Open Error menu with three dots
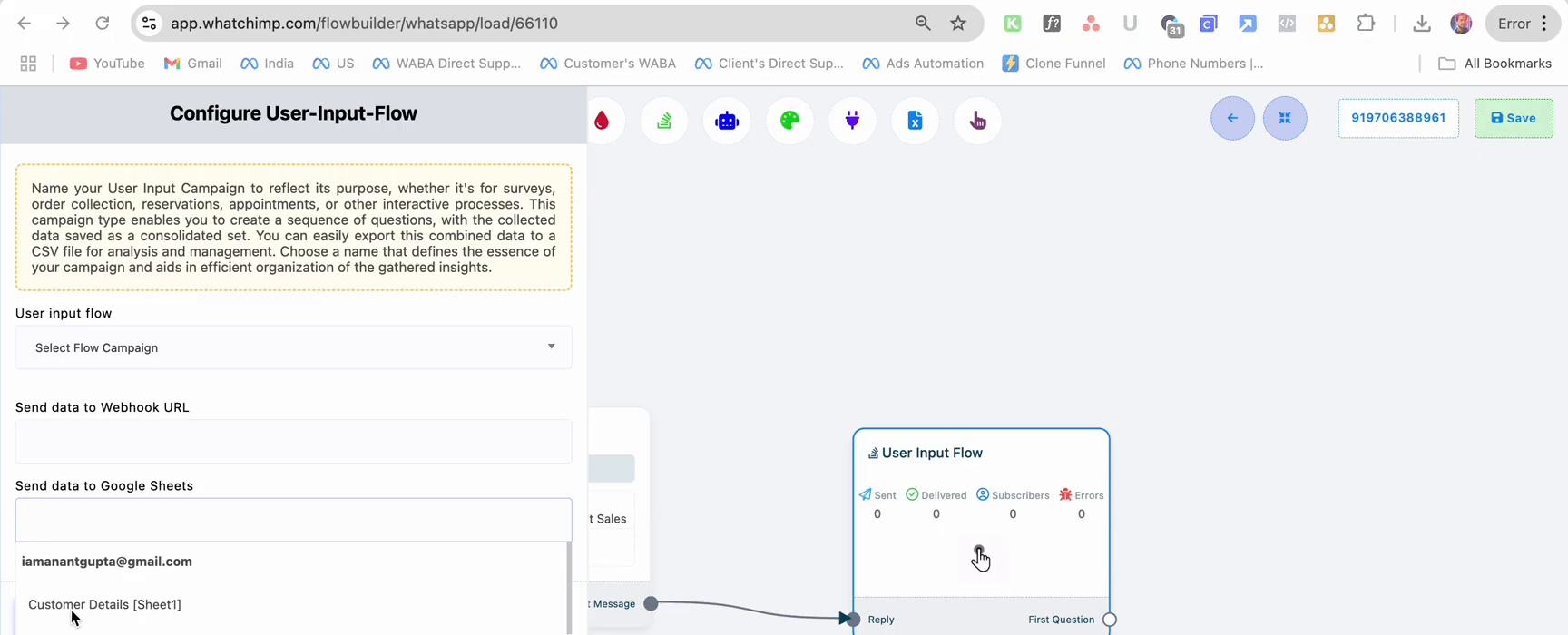This screenshot has height=635, width=1568. (x=1523, y=24)
